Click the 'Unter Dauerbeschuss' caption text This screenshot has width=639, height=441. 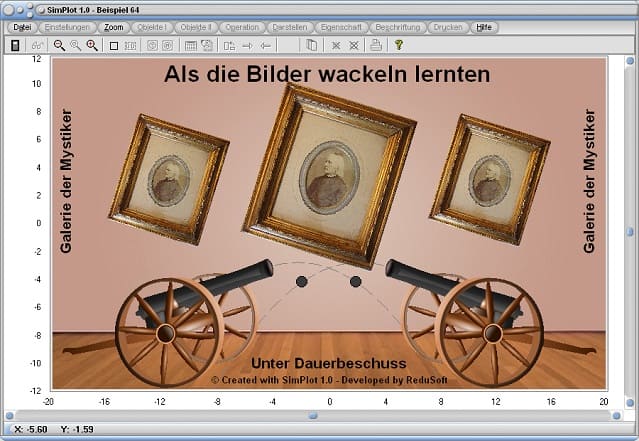click(x=328, y=363)
